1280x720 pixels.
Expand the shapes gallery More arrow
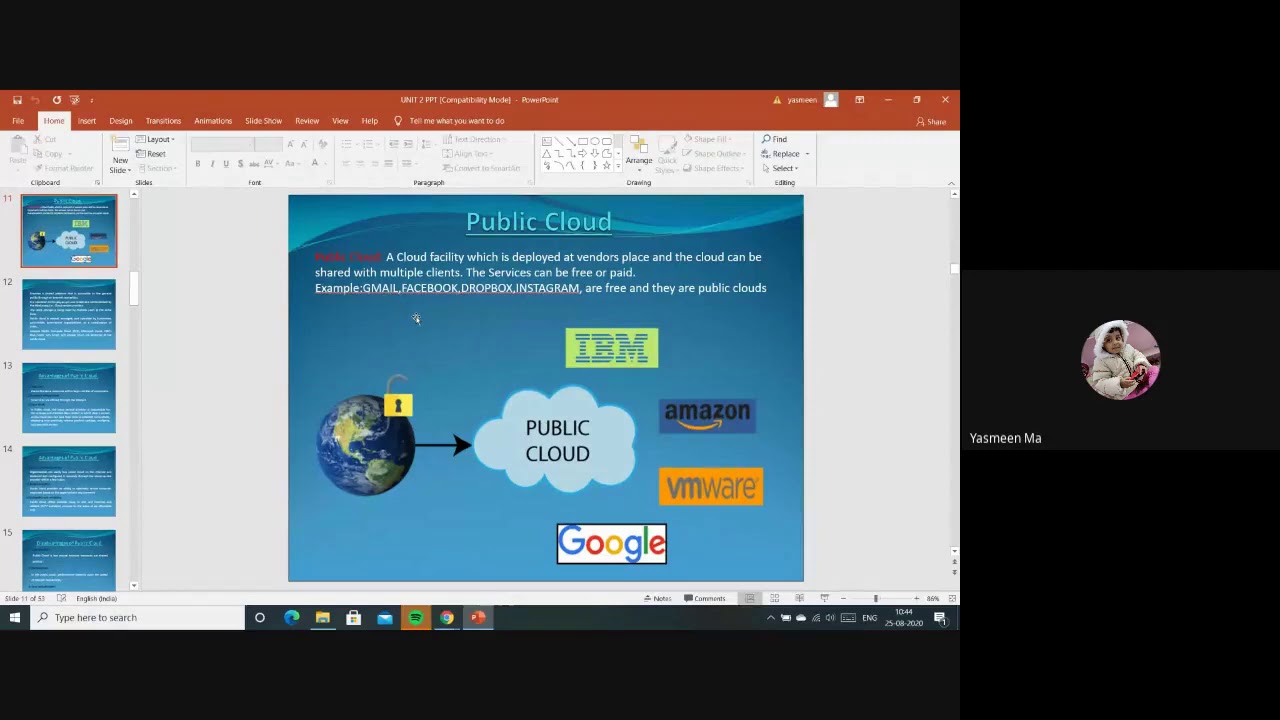pos(619,167)
